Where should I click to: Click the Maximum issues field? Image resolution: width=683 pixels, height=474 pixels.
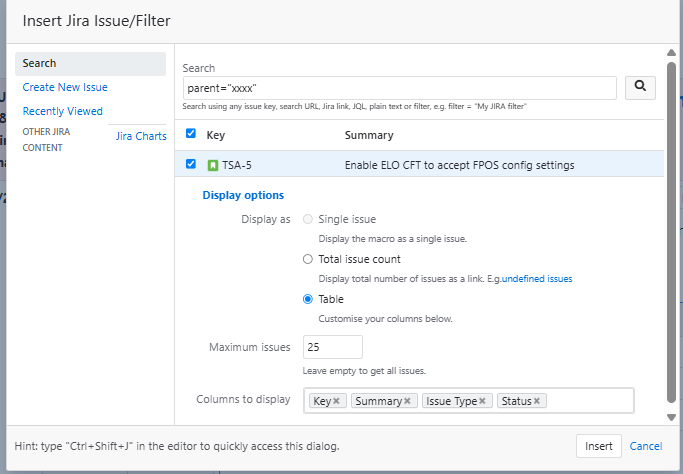tap(333, 347)
